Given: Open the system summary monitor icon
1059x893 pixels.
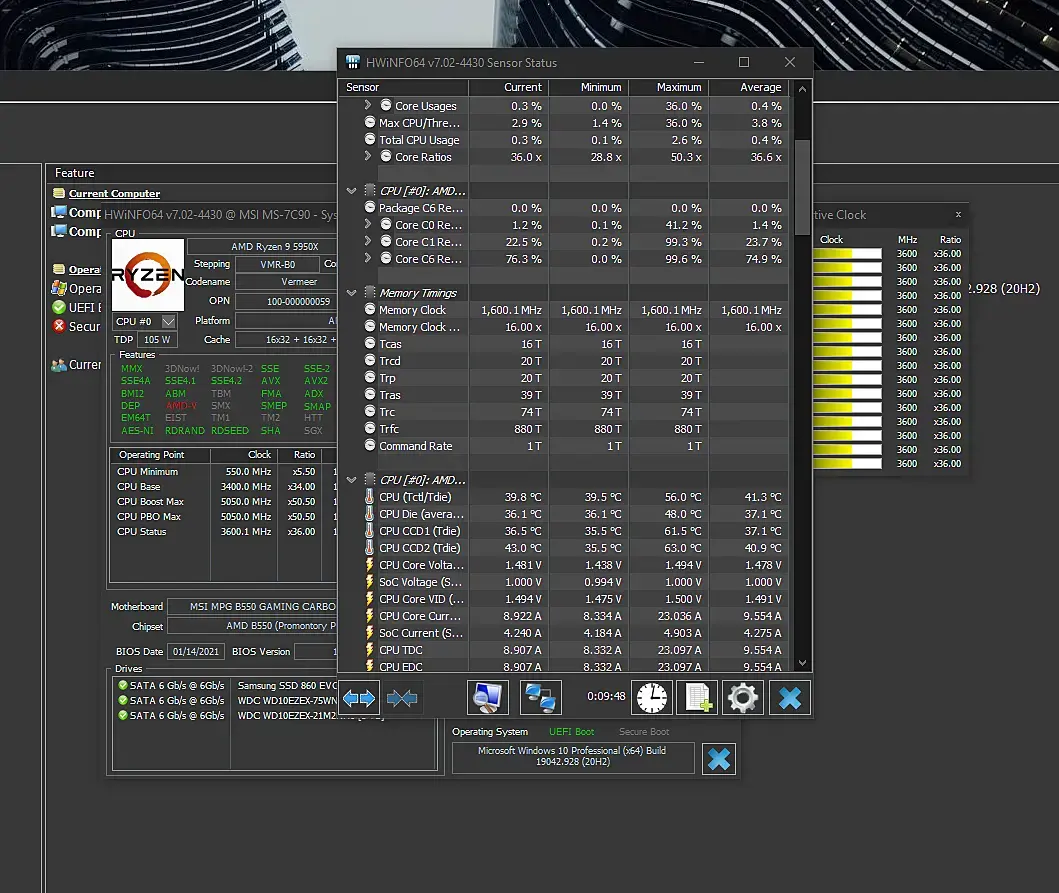Looking at the screenshot, I should coord(488,697).
